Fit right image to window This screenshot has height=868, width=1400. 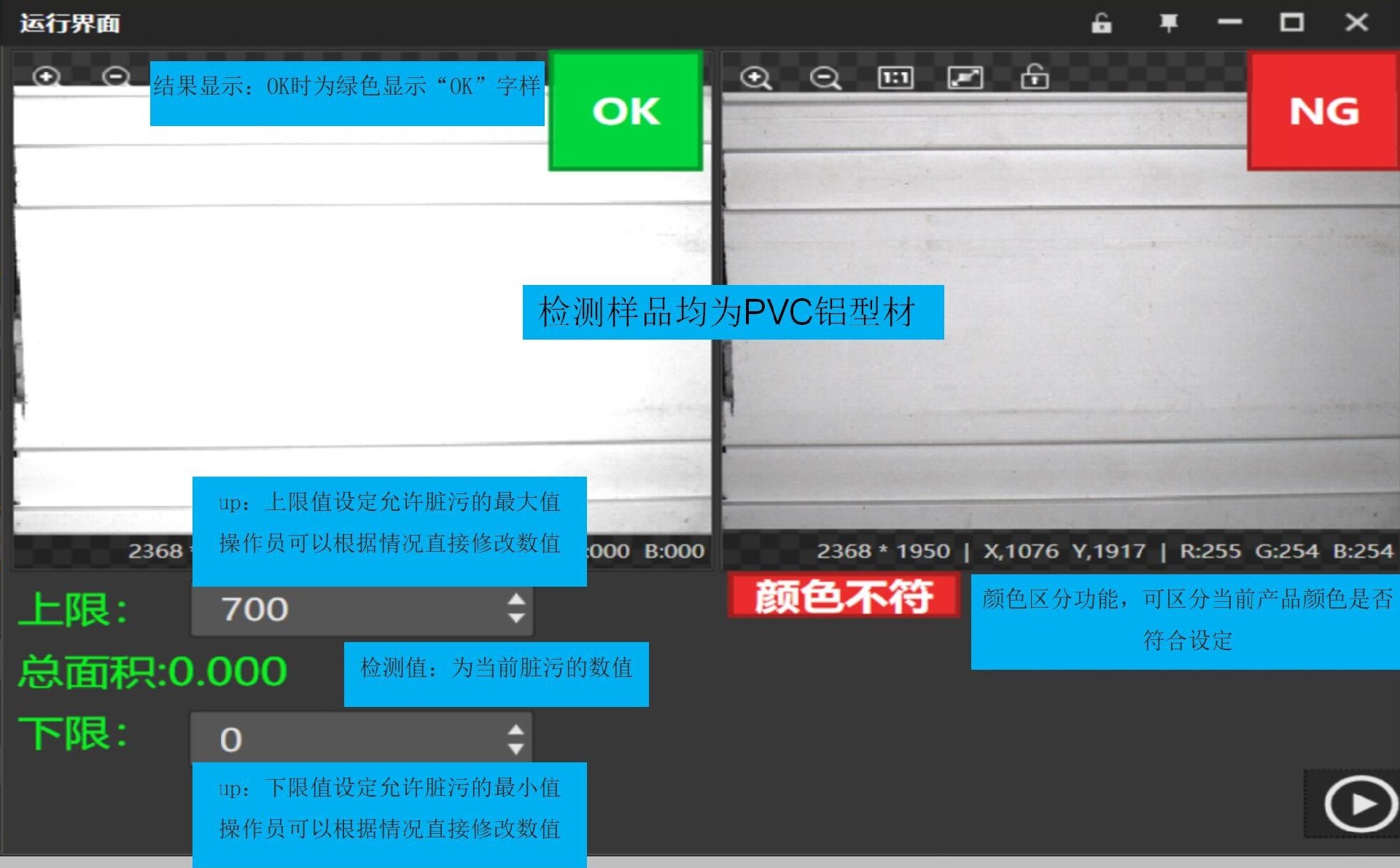coord(965,77)
